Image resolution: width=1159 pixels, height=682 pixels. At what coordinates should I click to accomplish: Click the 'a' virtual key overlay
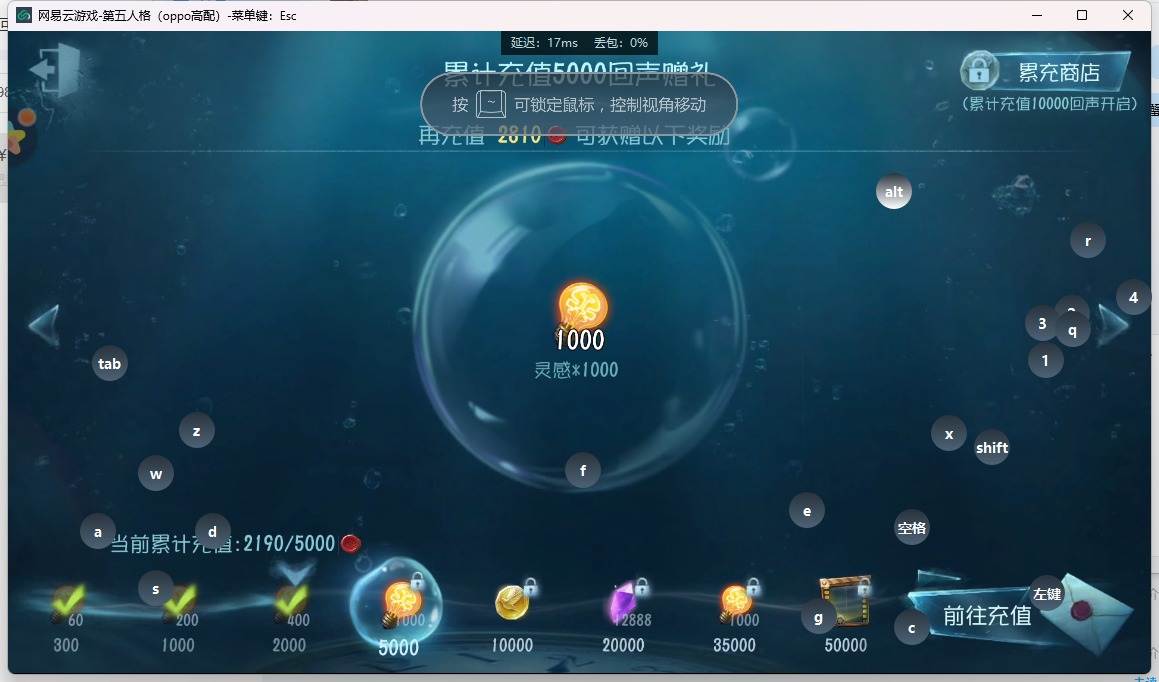[98, 532]
